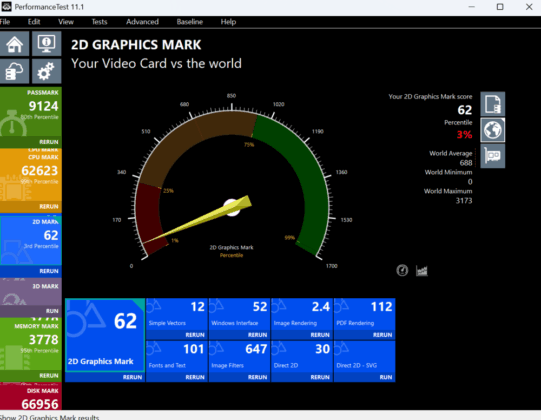Click the video card comparison icon
541x420 pixels.
(492, 156)
